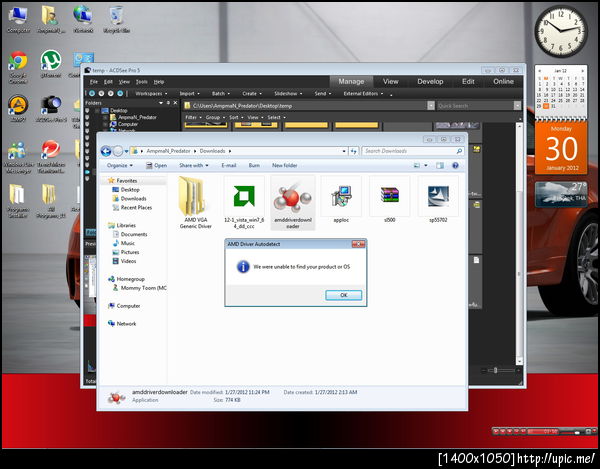Close the ACDSee Folders pane
600x469 pixels.
tap(175, 103)
